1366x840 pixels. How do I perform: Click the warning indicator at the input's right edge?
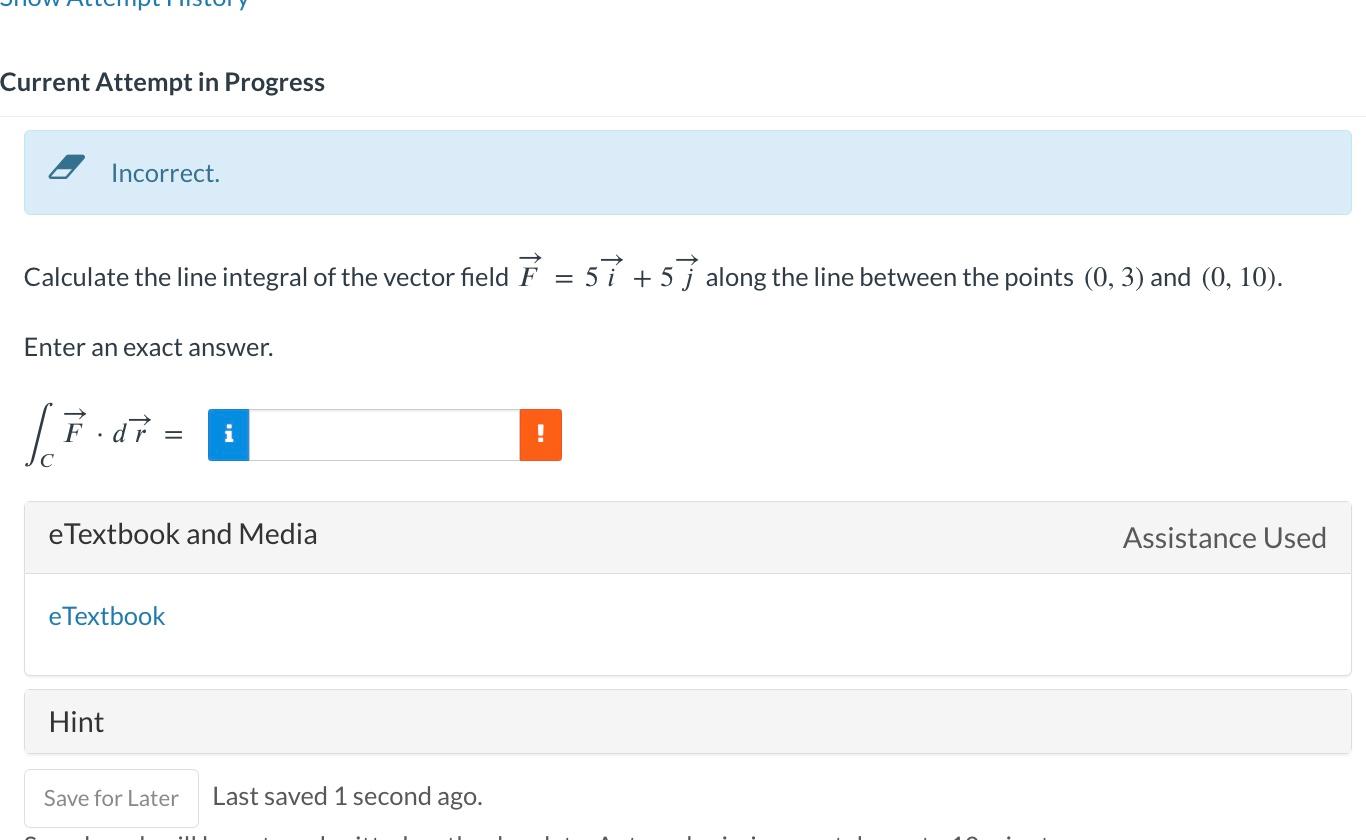[540, 434]
